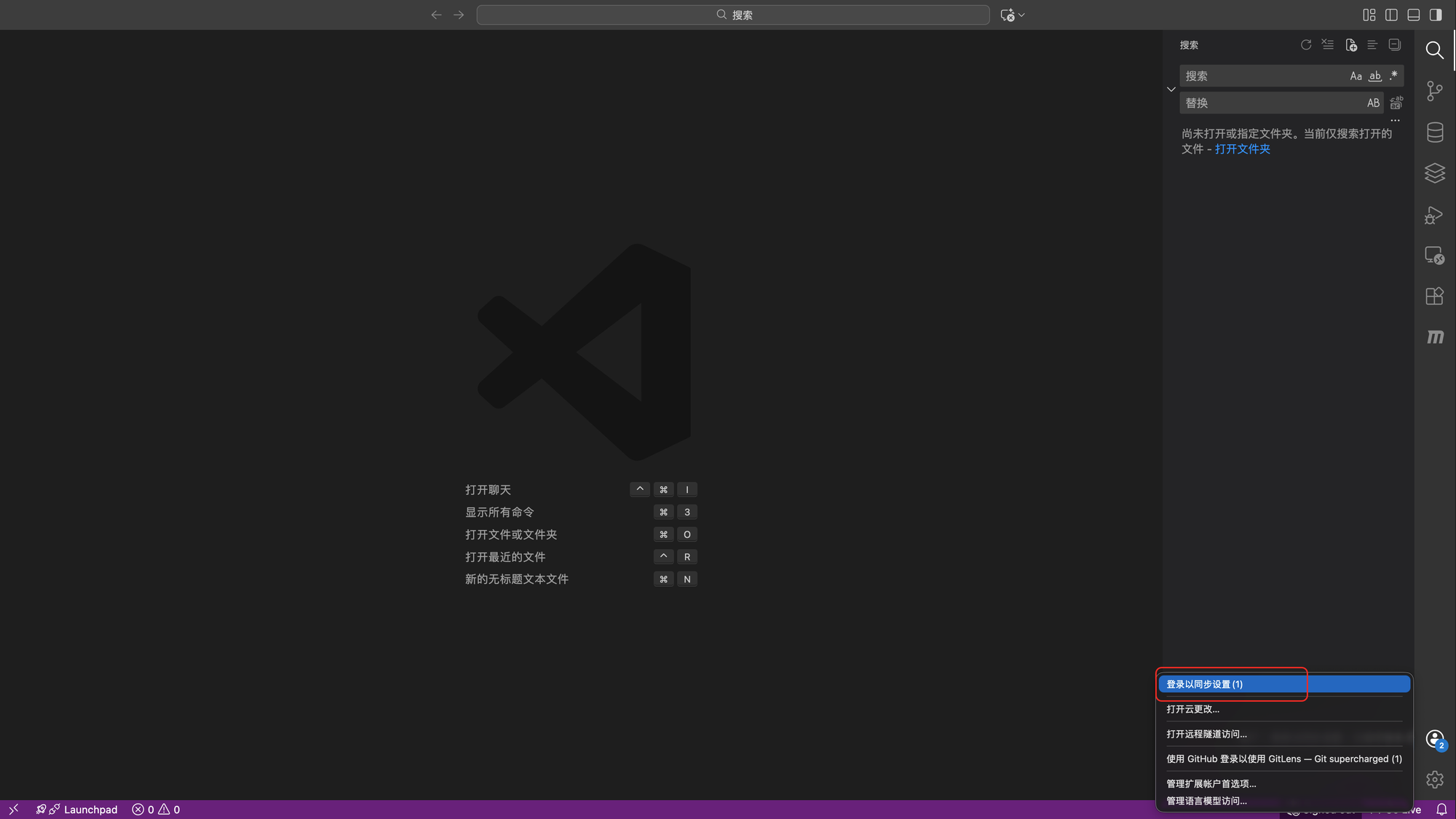Open the Remote Explorer view
The width and height of the screenshot is (1456, 819).
coord(1434,256)
